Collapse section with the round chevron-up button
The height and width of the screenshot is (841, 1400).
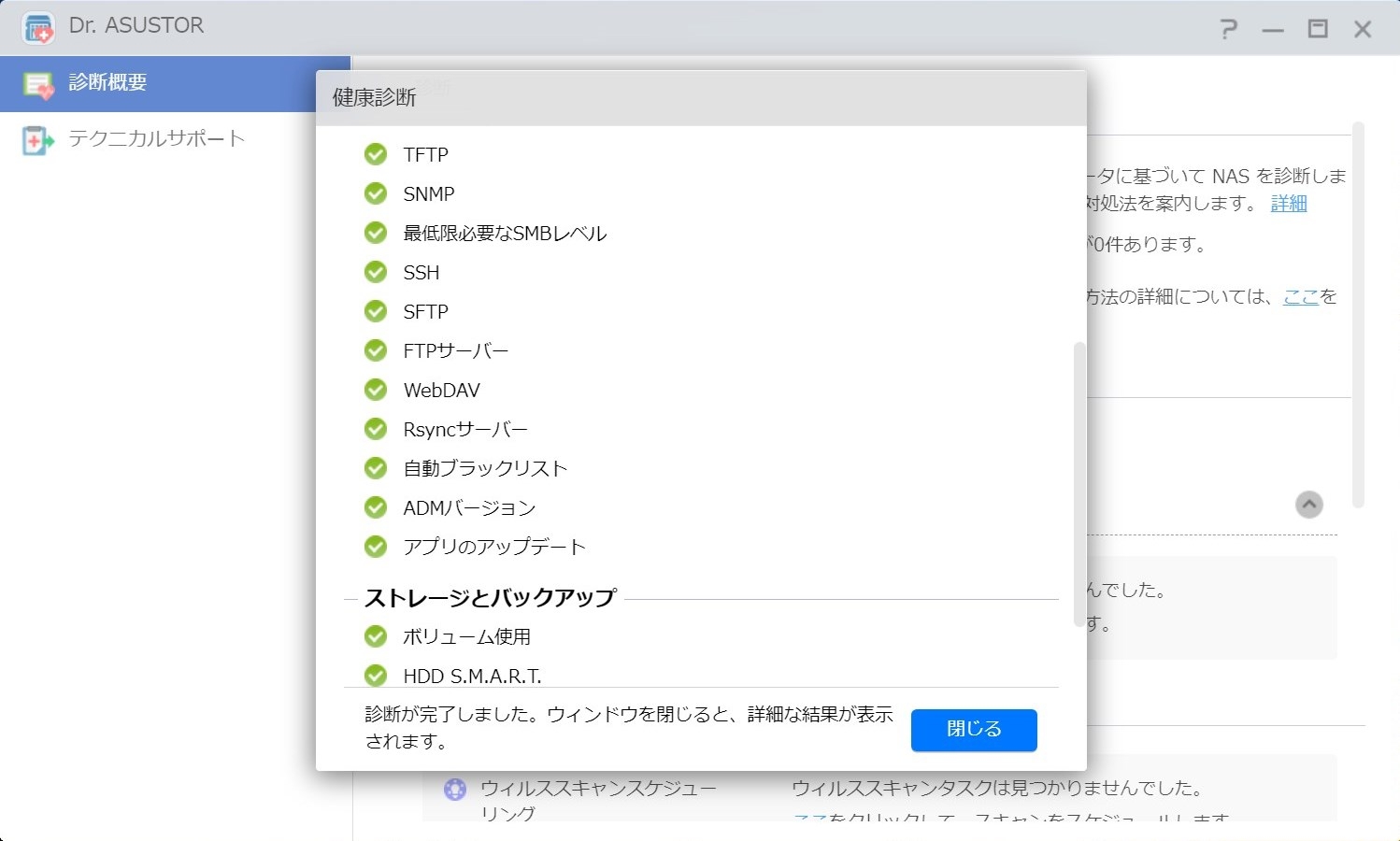click(x=1308, y=505)
